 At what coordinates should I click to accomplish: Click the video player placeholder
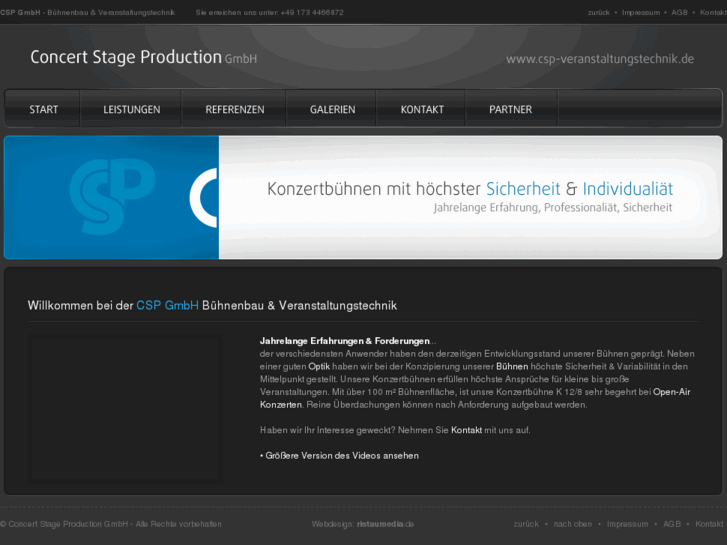click(x=125, y=409)
